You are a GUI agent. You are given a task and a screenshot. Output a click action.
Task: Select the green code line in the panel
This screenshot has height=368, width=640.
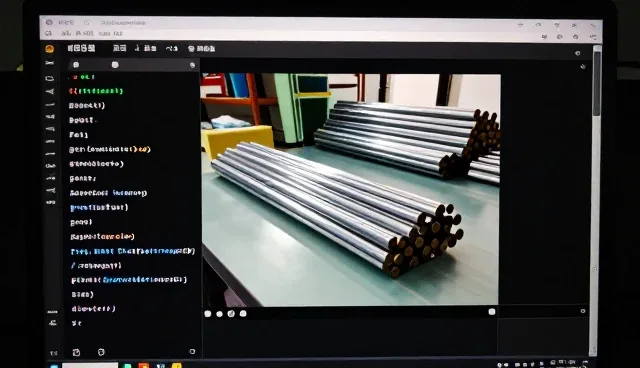click(x=96, y=91)
